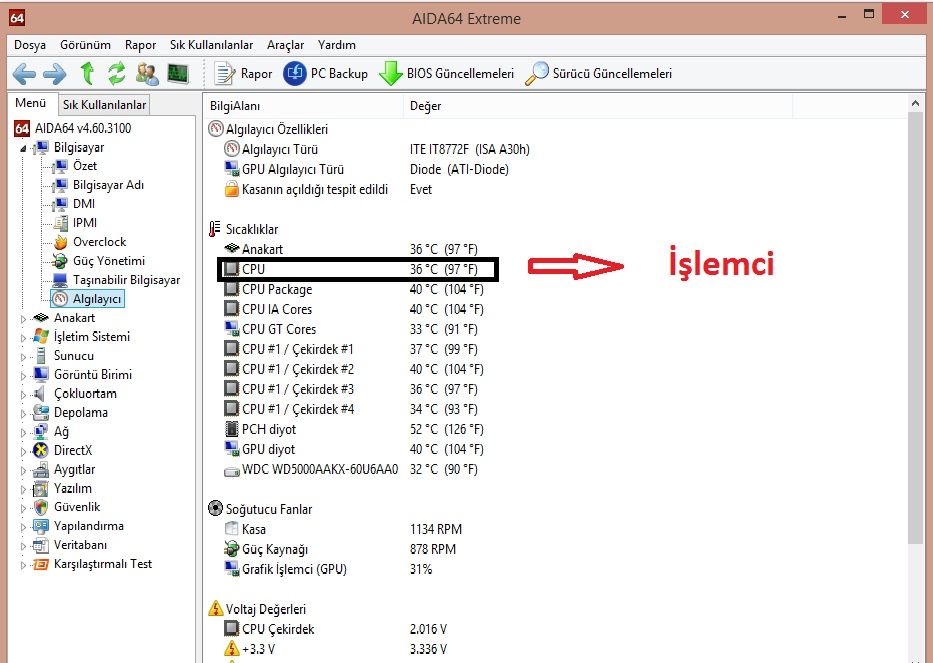Image resolution: width=933 pixels, height=663 pixels.
Task: Open the sensor monitor graph icon
Action: click(178, 74)
